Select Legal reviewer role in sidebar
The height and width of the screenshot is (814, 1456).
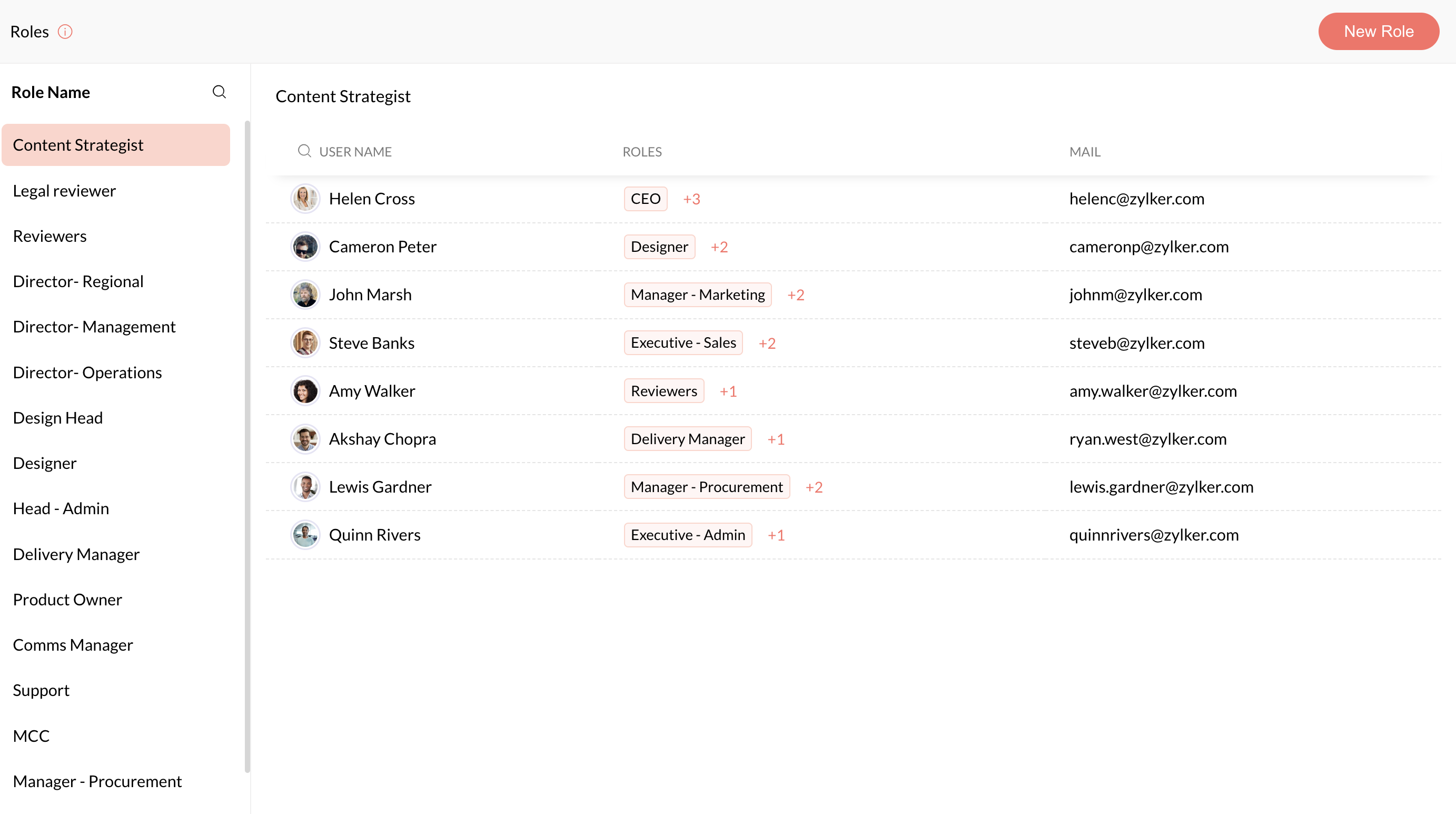point(64,191)
